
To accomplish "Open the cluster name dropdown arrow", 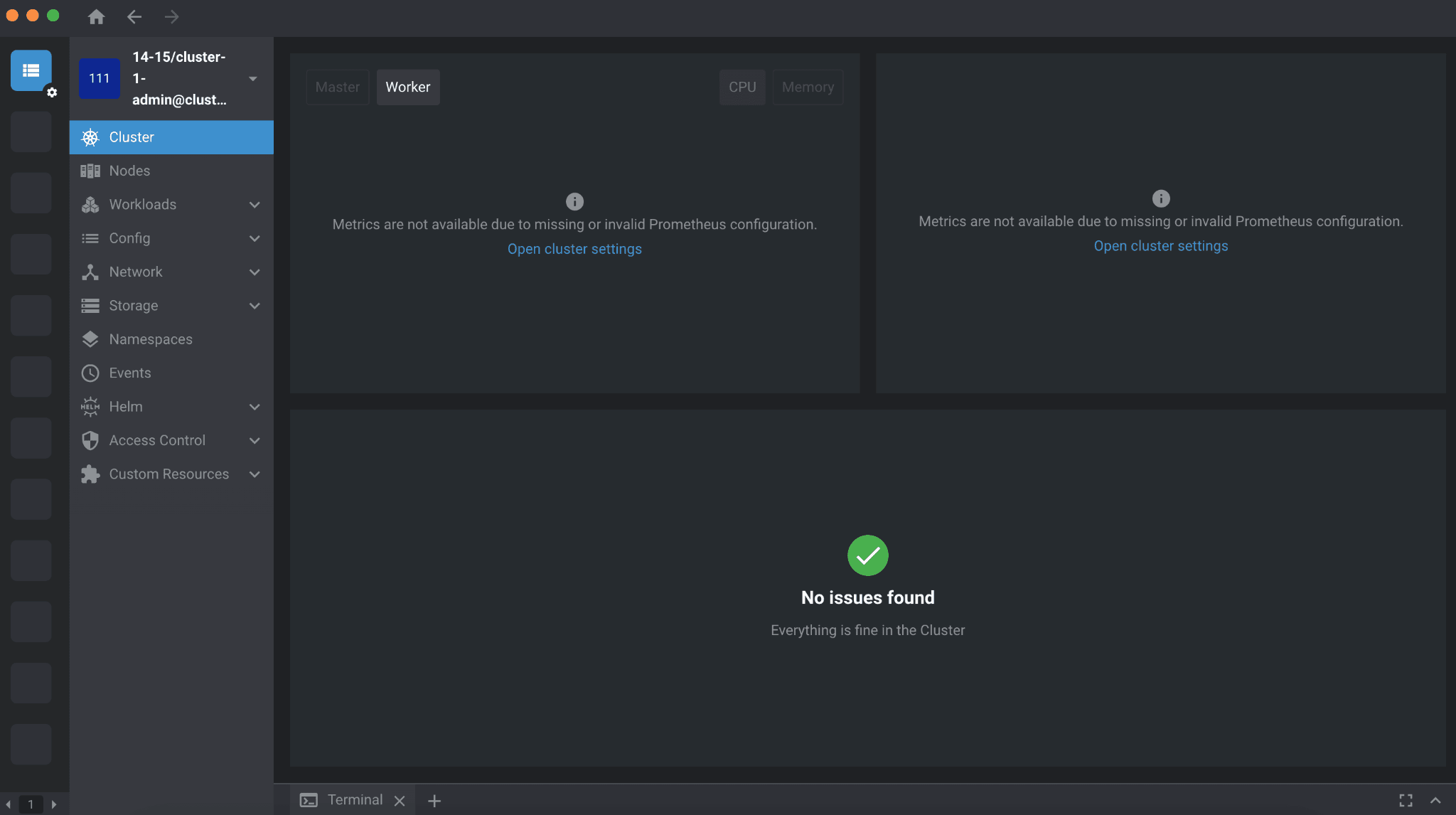I will click(x=252, y=78).
